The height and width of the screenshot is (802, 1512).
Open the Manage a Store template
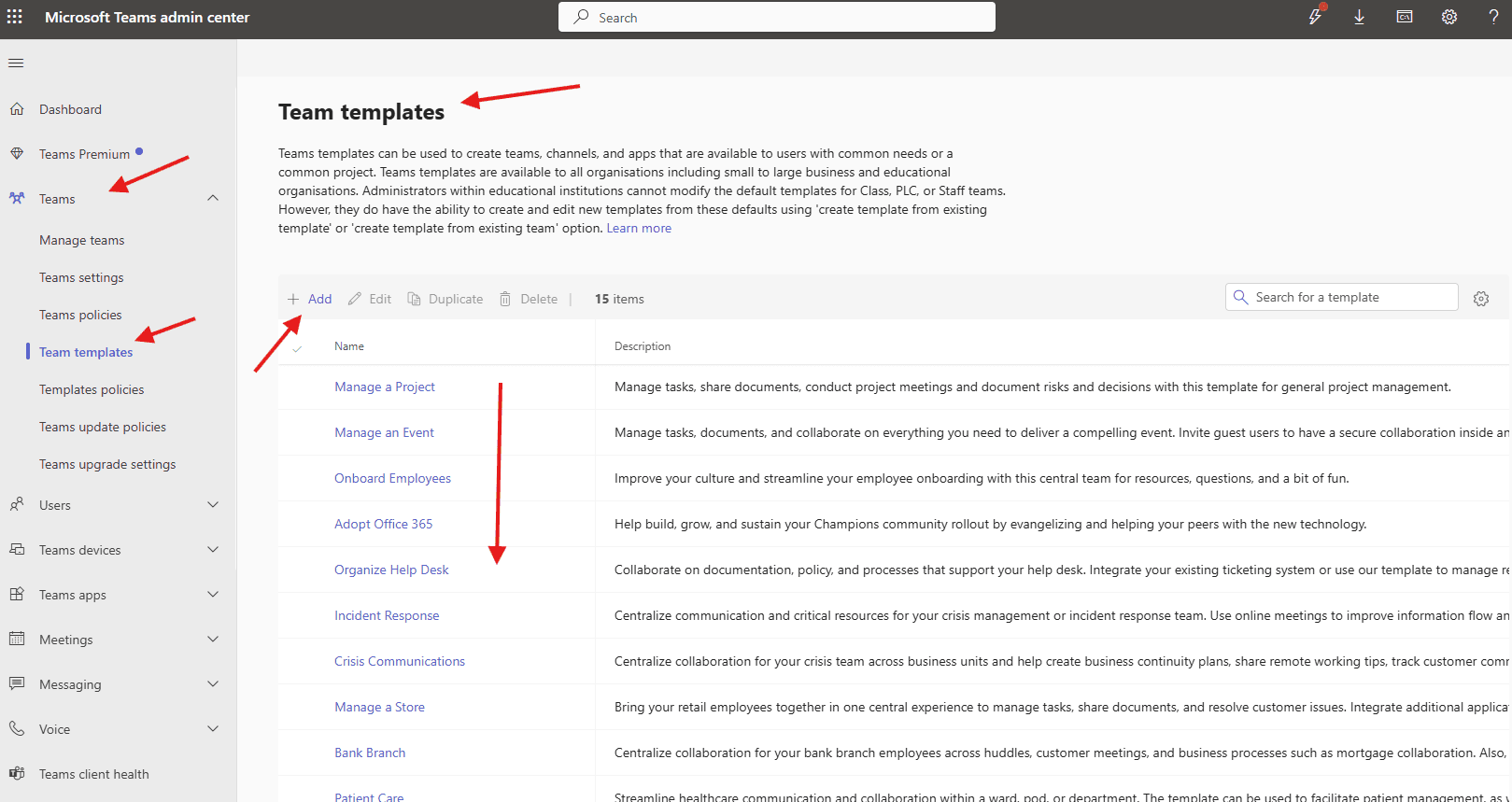(379, 707)
